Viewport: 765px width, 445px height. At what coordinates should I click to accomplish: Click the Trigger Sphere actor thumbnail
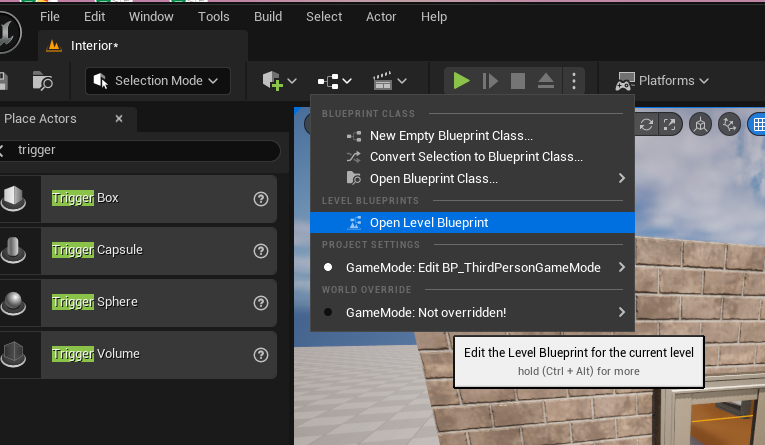pos(14,303)
